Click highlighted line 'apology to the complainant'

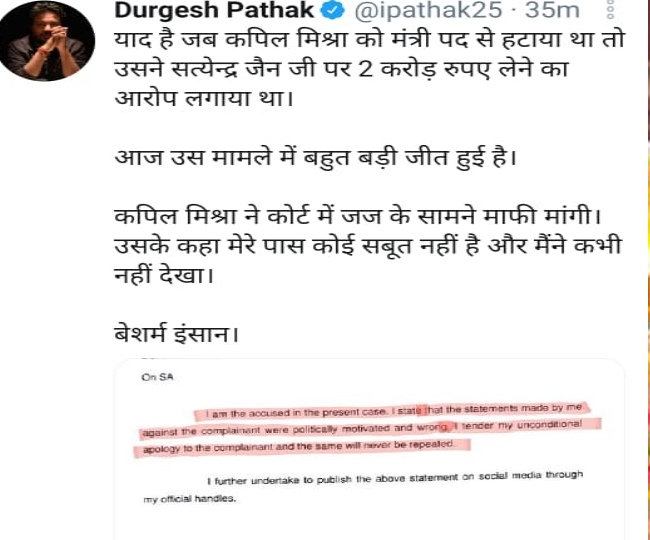click(x=302, y=447)
